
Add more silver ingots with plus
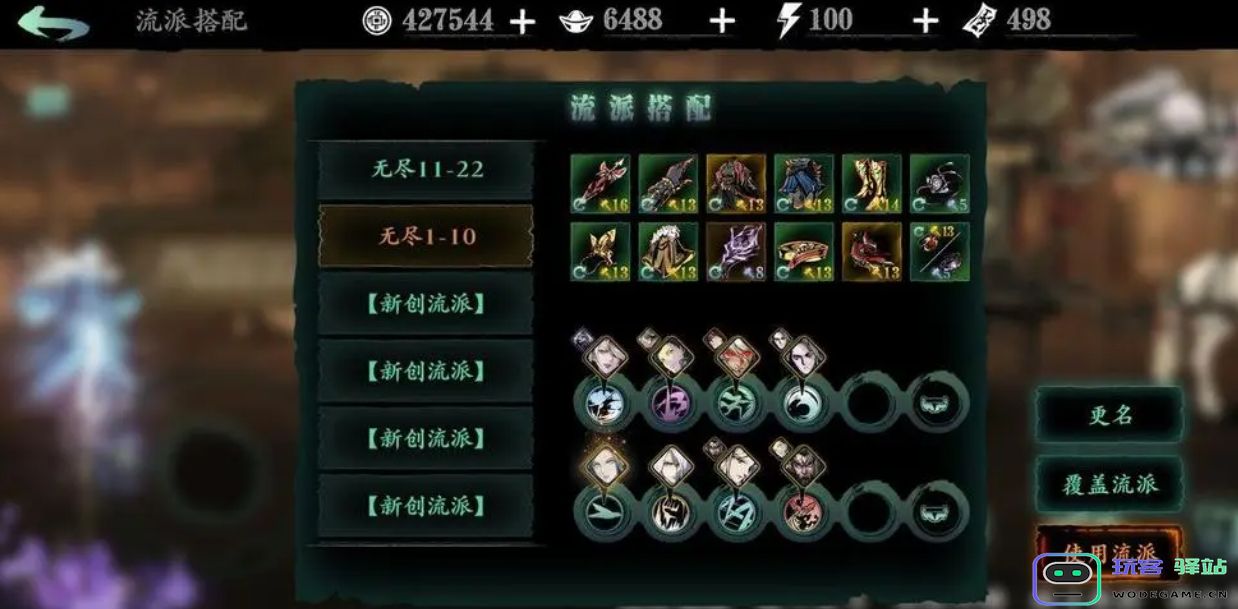pyautogui.click(x=722, y=21)
